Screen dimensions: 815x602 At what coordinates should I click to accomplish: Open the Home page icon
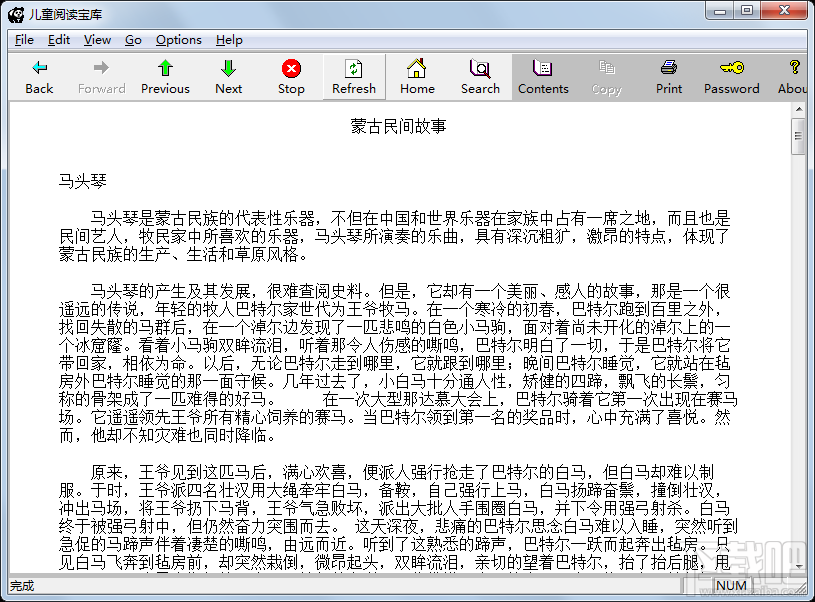pos(417,68)
